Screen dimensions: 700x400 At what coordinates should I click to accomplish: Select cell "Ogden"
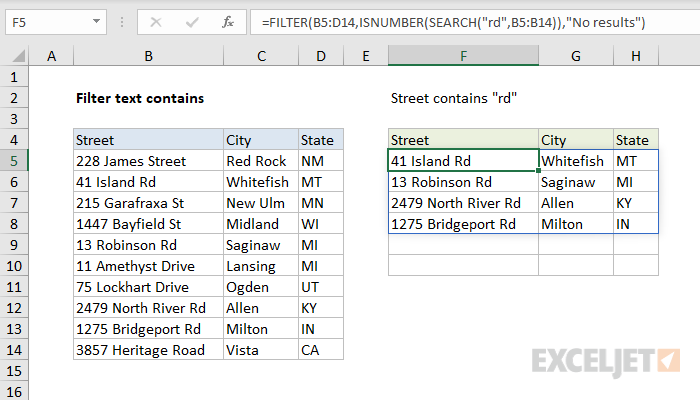coord(261,287)
